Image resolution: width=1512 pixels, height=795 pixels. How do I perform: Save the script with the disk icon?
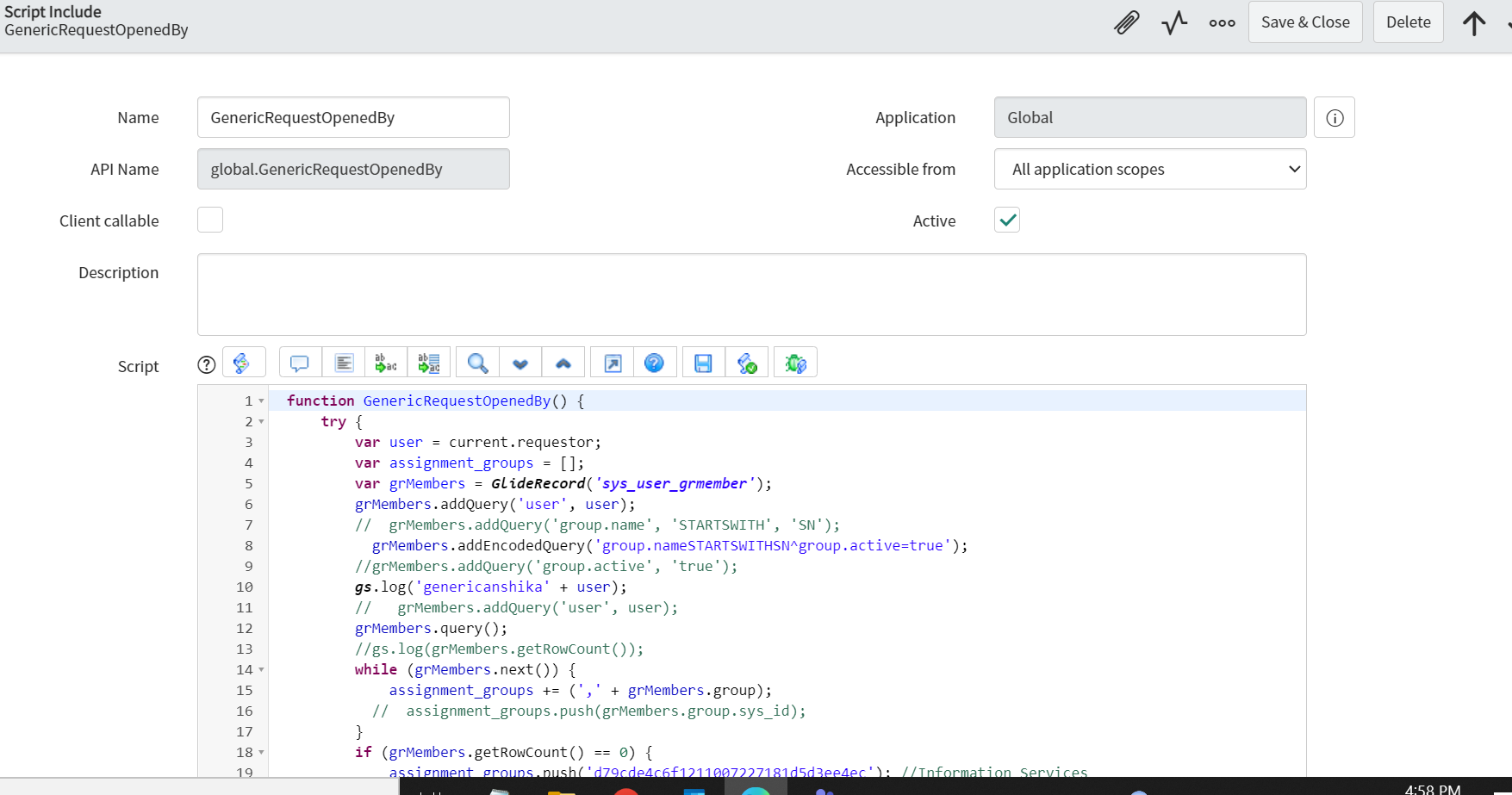click(x=702, y=362)
